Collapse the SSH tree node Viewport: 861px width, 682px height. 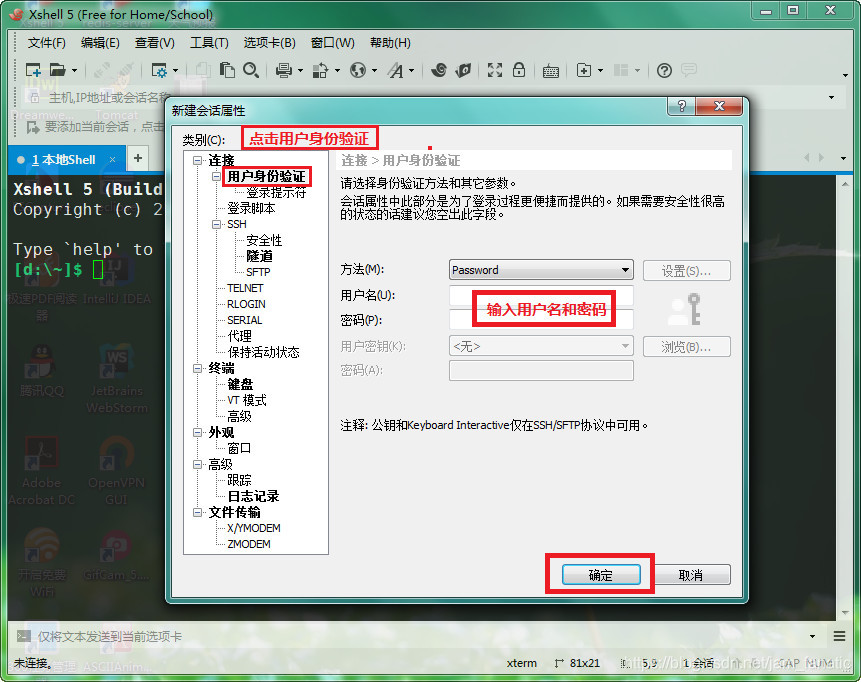point(216,224)
